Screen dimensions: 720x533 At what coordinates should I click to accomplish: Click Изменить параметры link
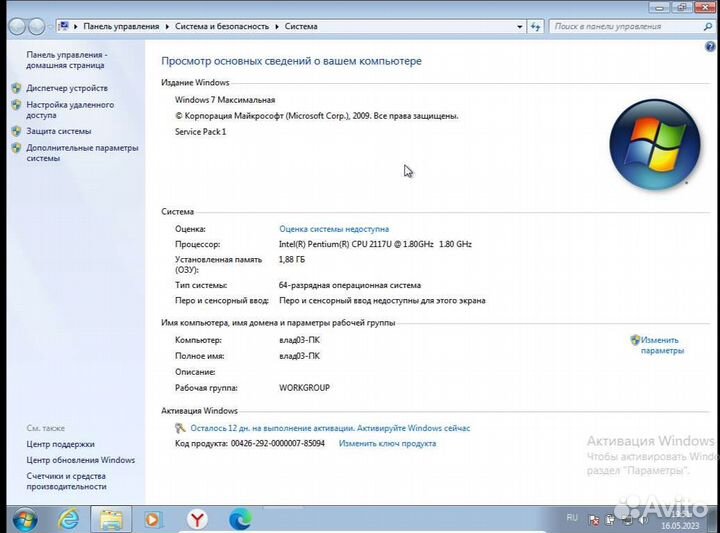[662, 345]
